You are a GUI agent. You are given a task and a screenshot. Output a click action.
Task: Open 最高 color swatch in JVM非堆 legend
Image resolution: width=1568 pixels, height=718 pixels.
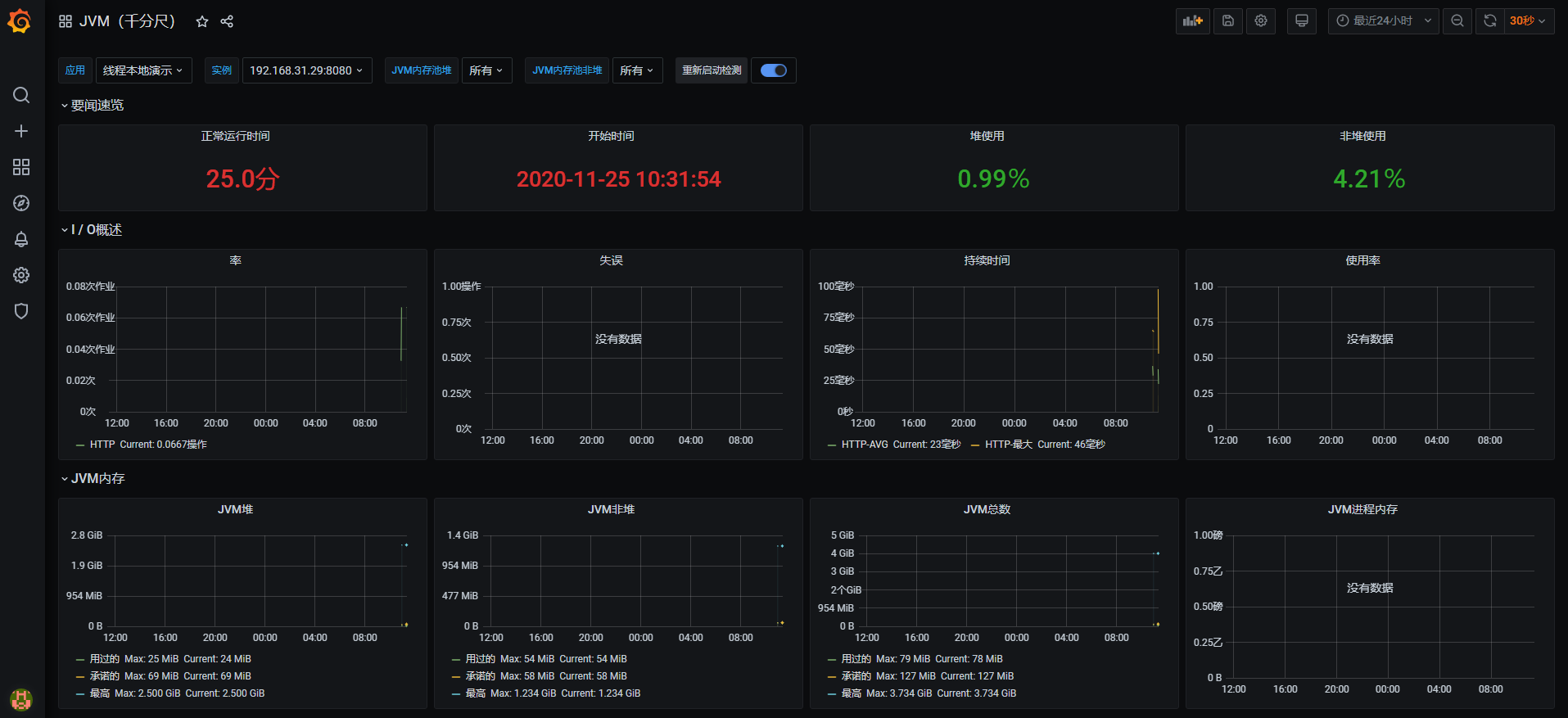(456, 694)
